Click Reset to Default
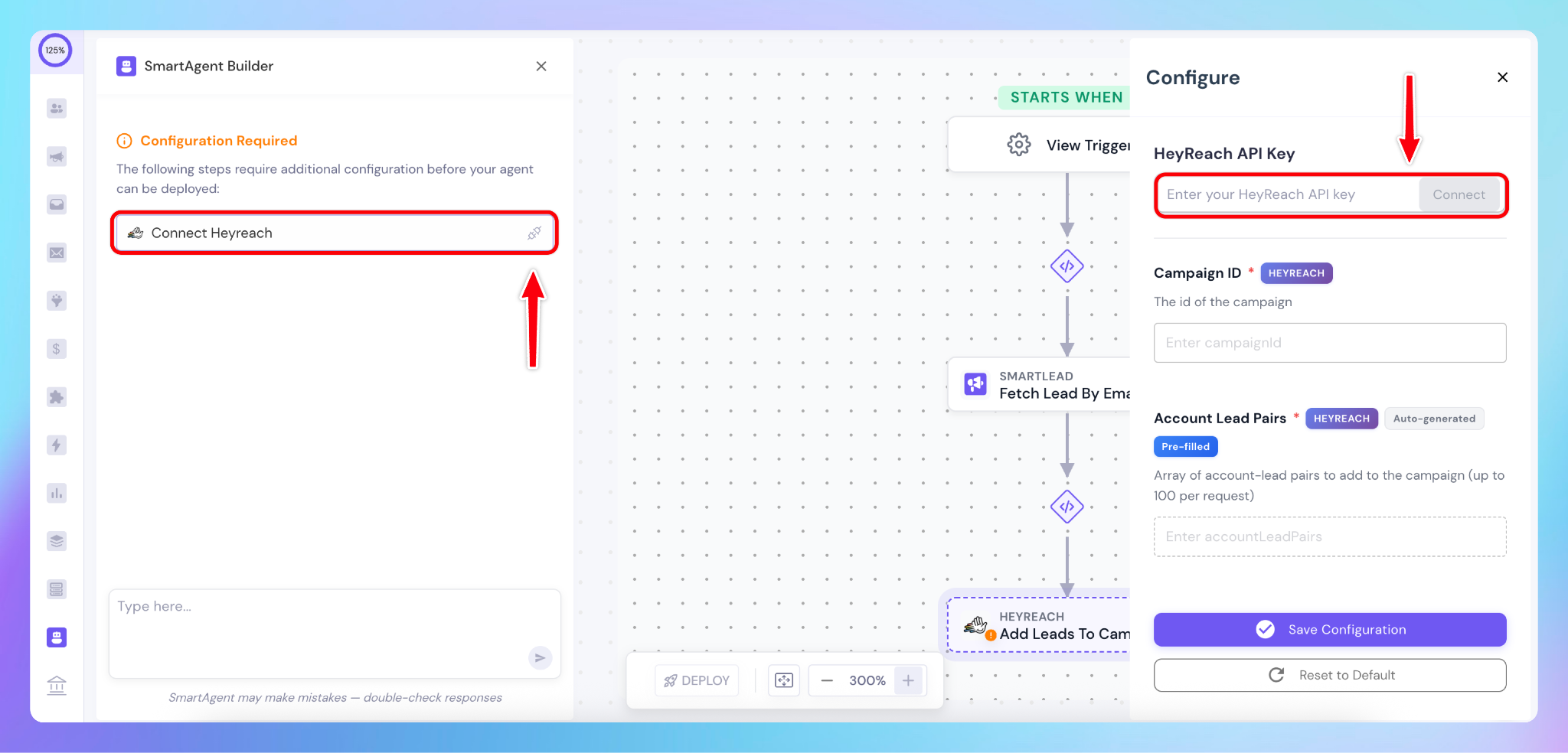The width and height of the screenshot is (1568, 753). (1330, 675)
